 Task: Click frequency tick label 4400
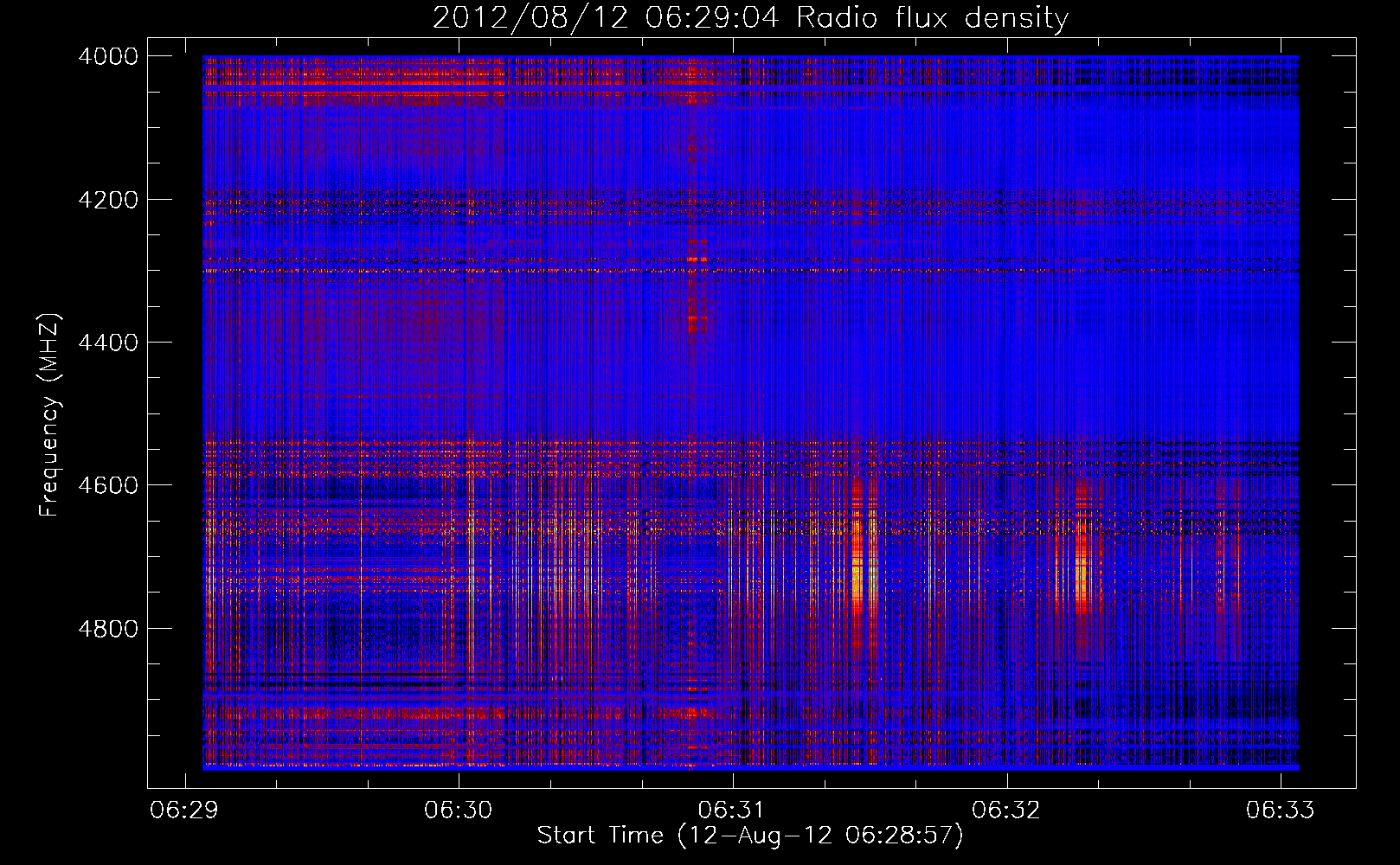[x=108, y=343]
